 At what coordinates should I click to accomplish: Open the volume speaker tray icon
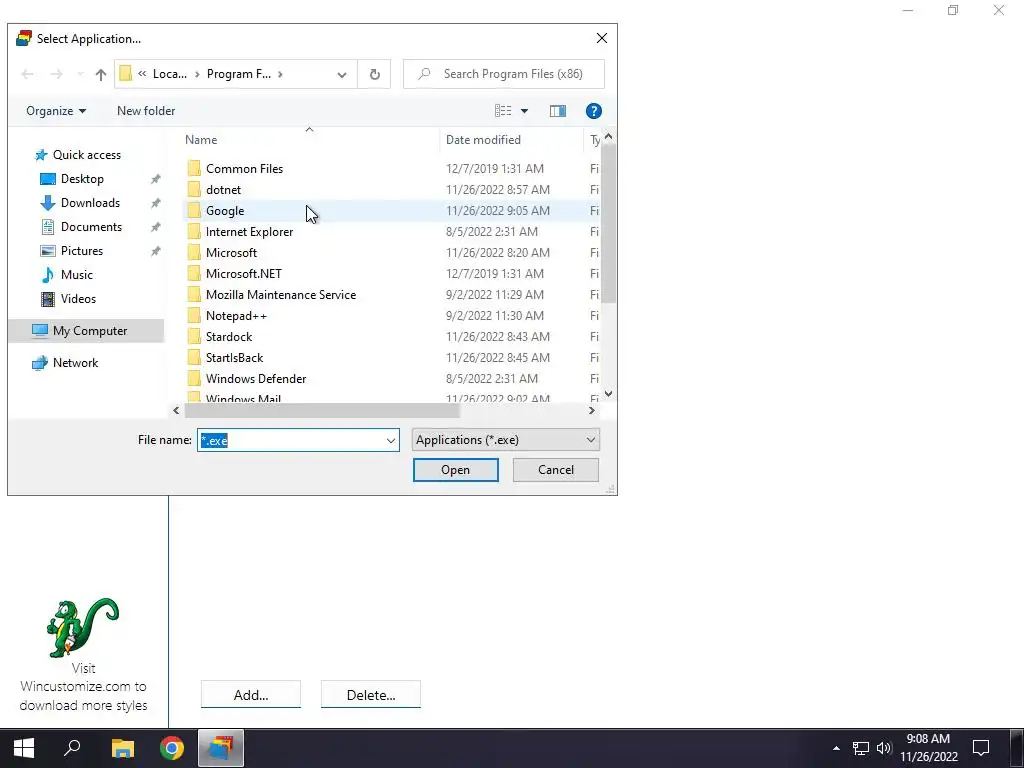pyautogui.click(x=884, y=748)
